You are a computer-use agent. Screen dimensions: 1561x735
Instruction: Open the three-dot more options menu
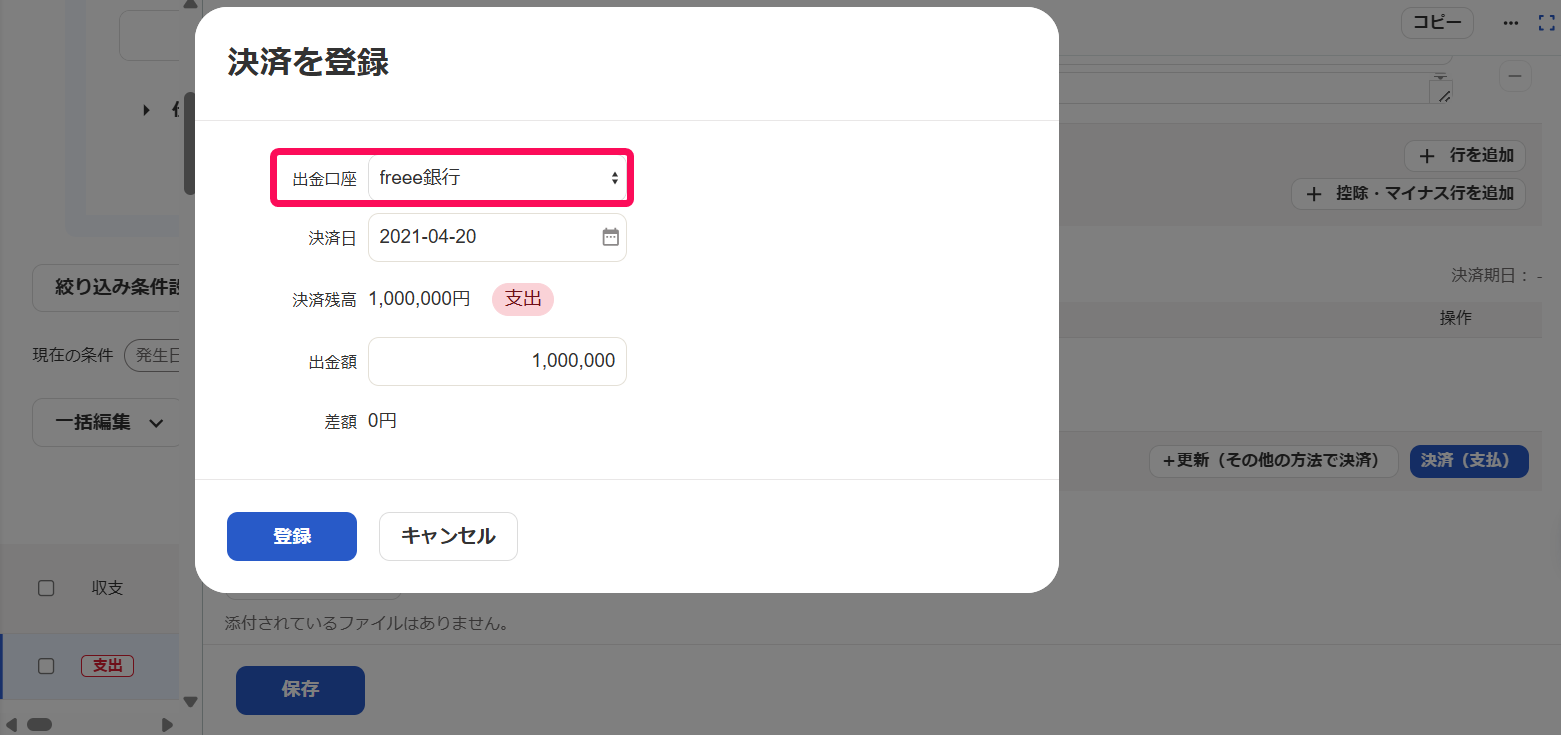pyautogui.click(x=1511, y=23)
